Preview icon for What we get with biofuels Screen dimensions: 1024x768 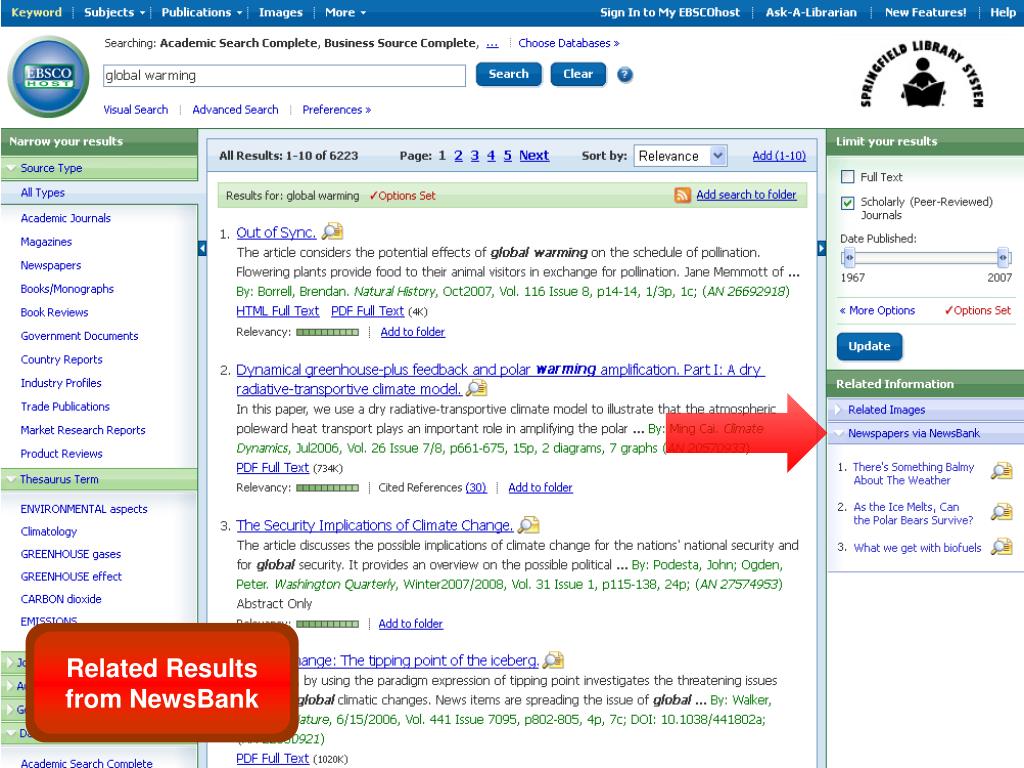1001,547
